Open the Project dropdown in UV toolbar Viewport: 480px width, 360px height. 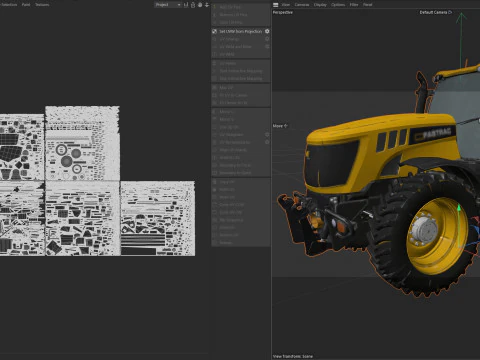(x=168, y=5)
